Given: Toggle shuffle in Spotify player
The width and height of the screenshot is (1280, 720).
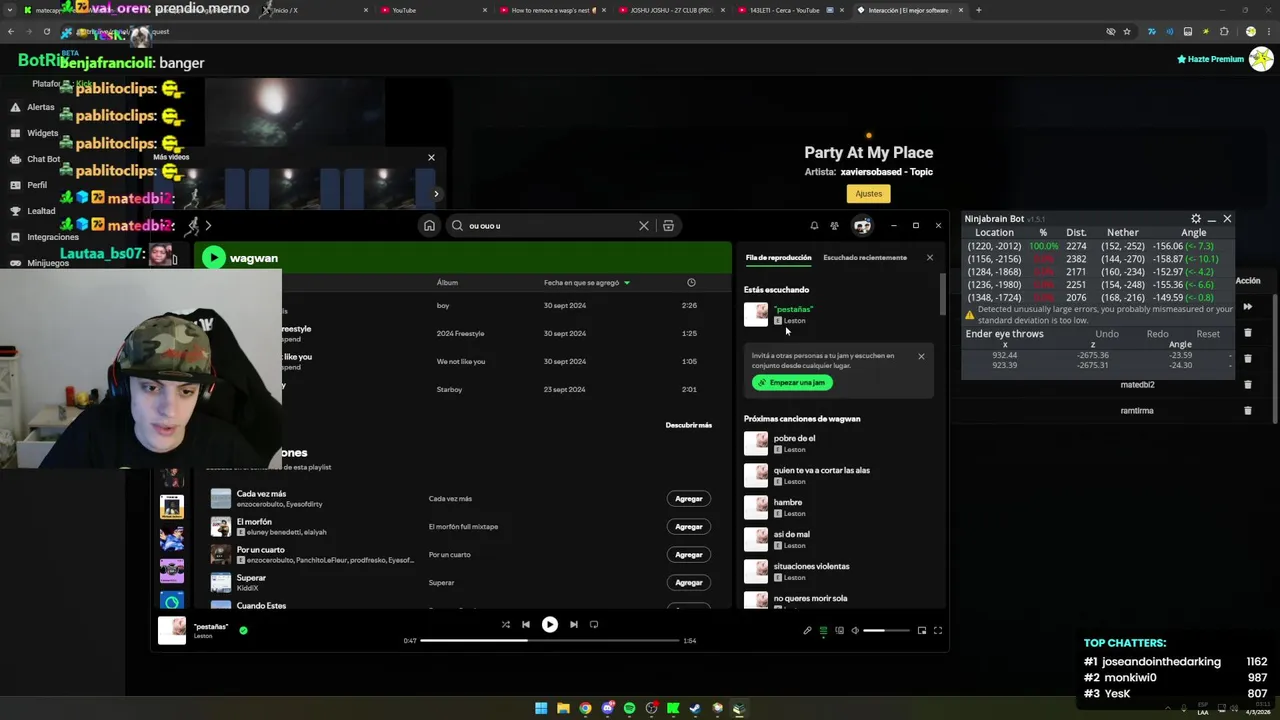Looking at the screenshot, I should pos(506,625).
